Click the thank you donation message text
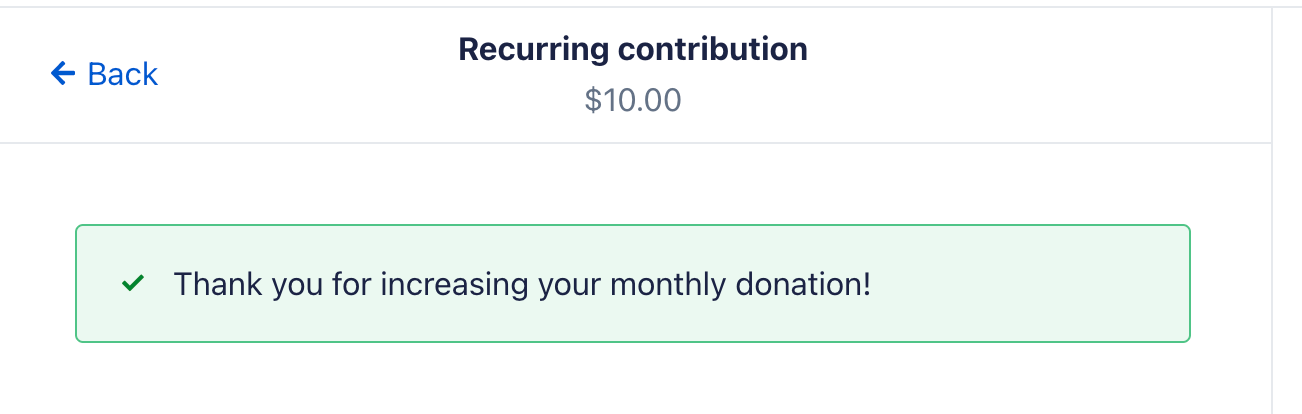The width and height of the screenshot is (1302, 414). click(x=522, y=284)
